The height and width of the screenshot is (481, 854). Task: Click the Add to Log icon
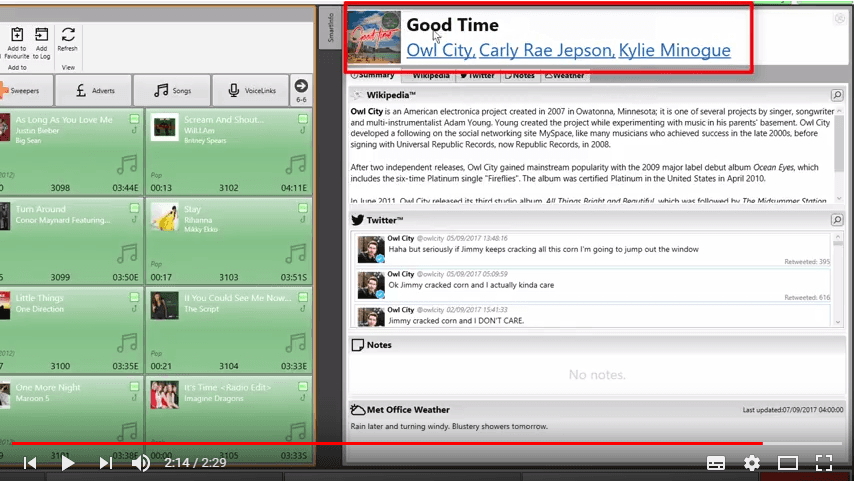(x=41, y=35)
